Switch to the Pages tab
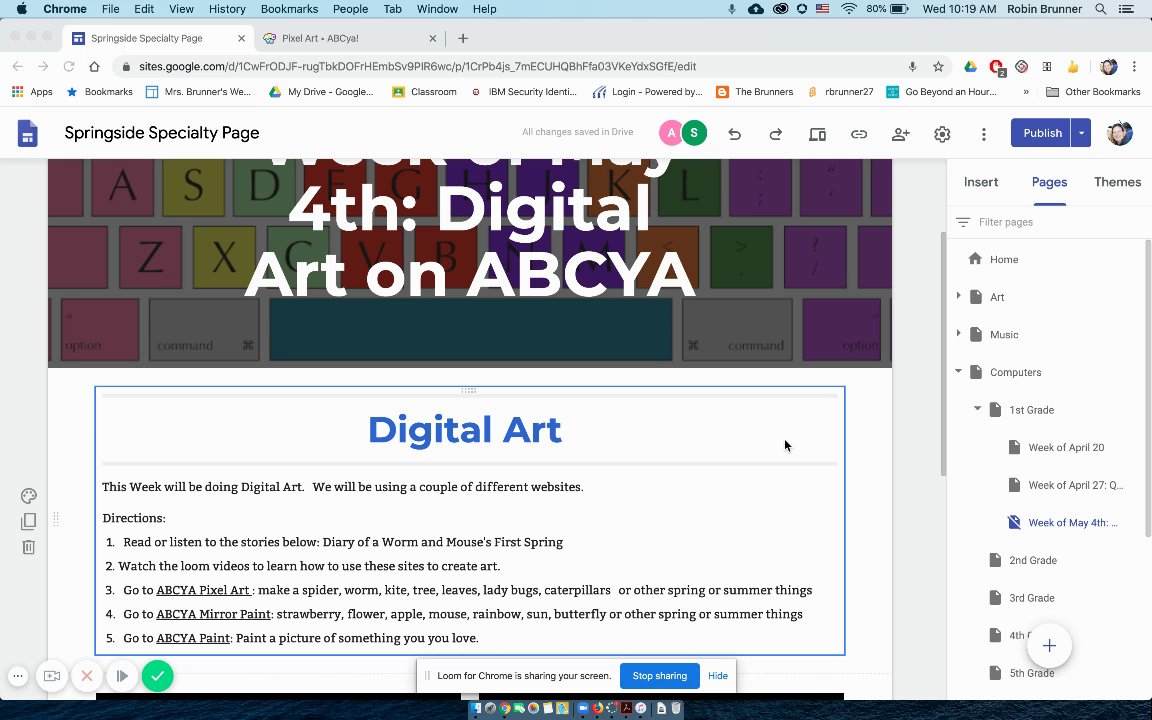Screen dimensions: 1152x720 click(x=1049, y=182)
